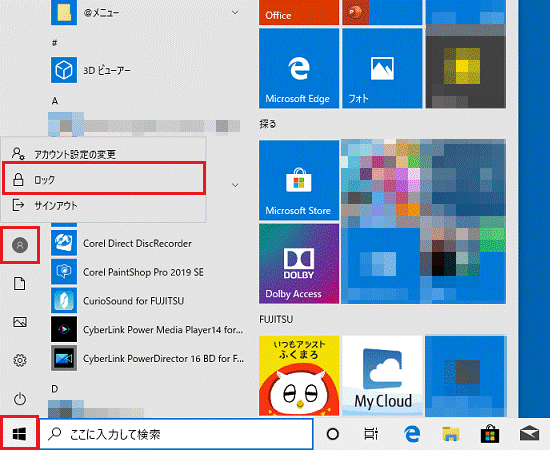Open the いつもアシスト ふくまろ tile
Screen dimensions: 550x450
point(299,376)
